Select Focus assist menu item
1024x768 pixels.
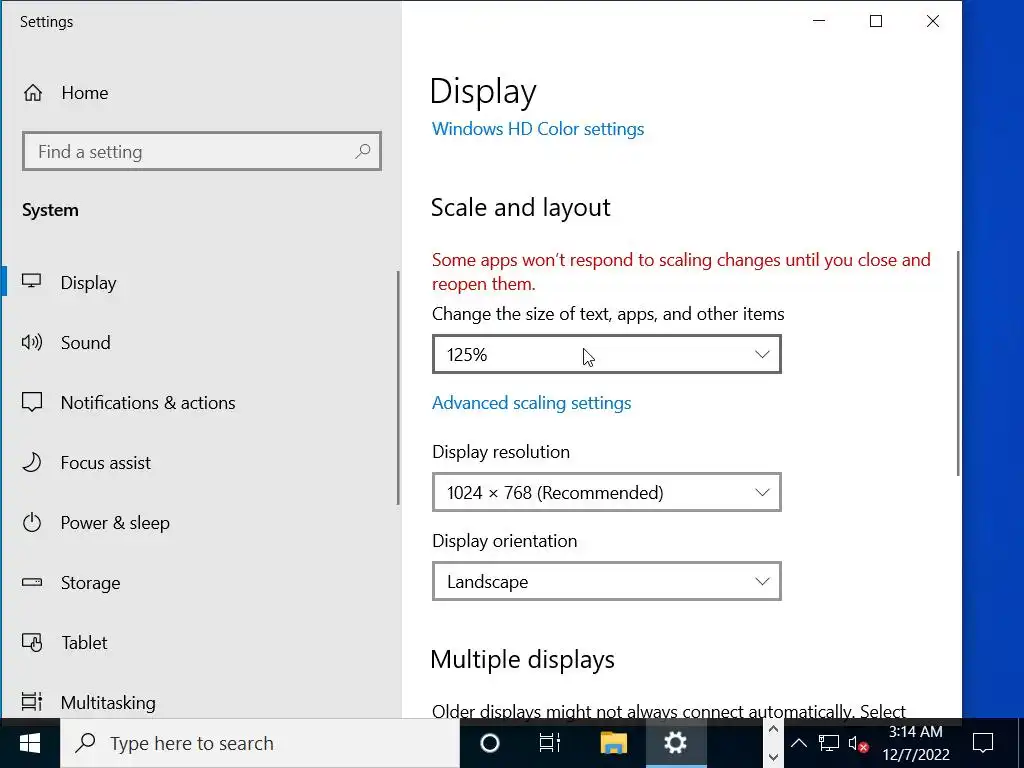(x=199, y=462)
